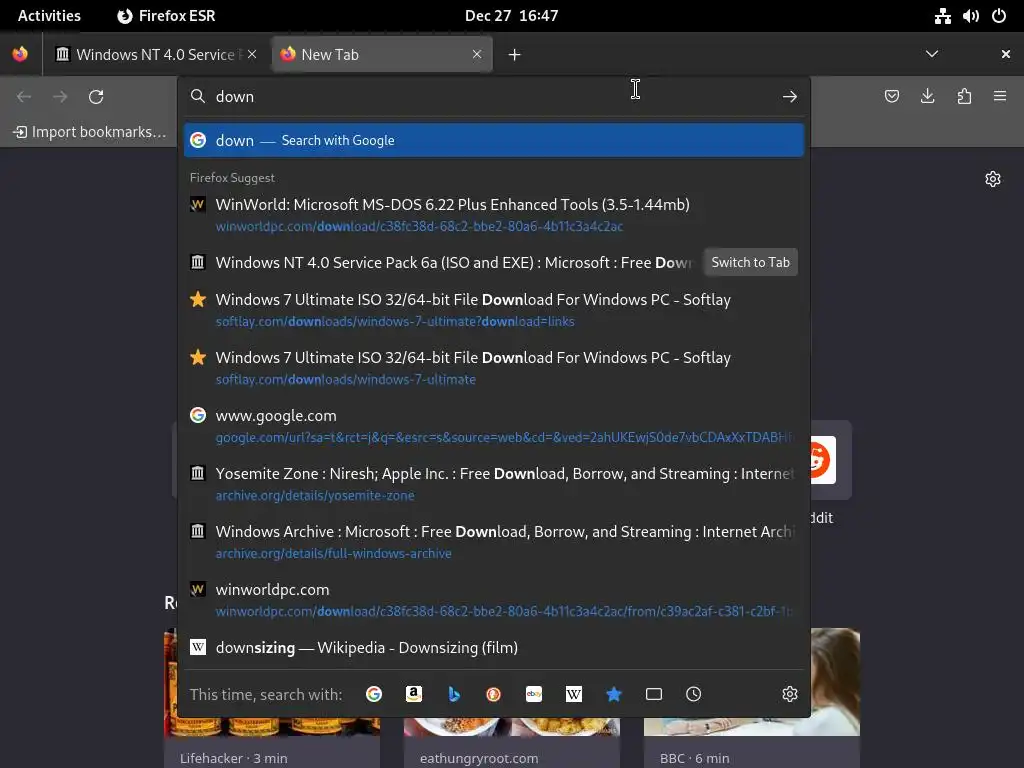1024x768 pixels.
Task: Switch to the Windows NT 4.0 Service tab
Action: tap(155, 54)
